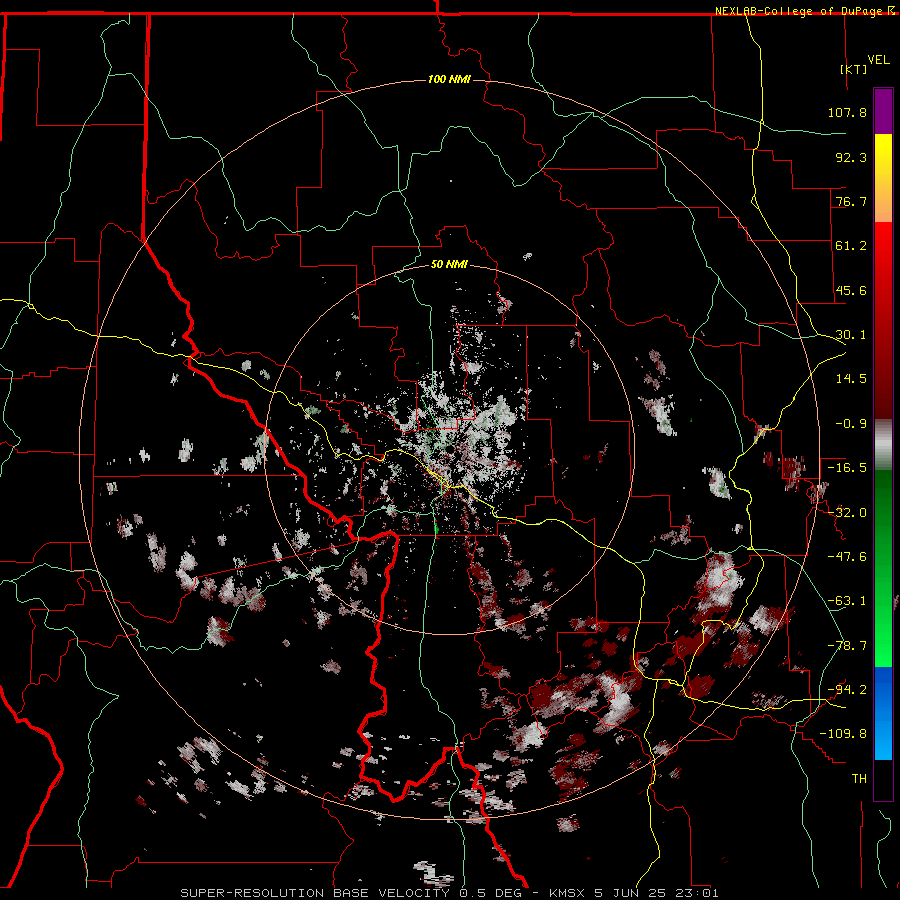The width and height of the screenshot is (900, 900).
Task: Click the -63.1 velocity scale value
Action: [847, 601]
